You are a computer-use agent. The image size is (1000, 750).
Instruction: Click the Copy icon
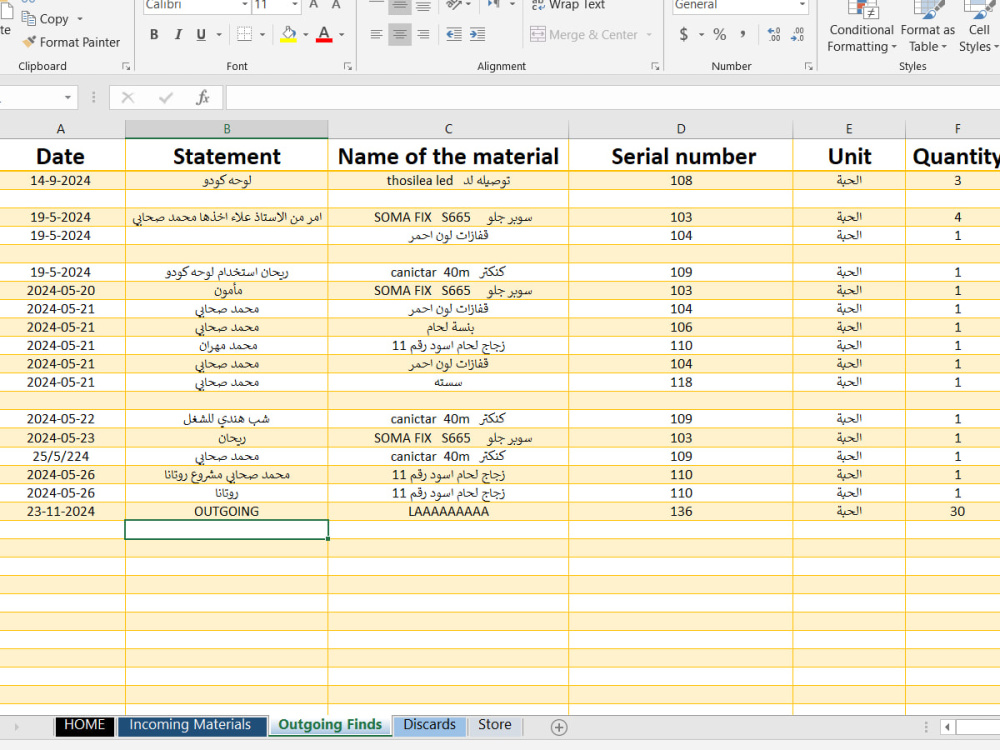coord(29,18)
